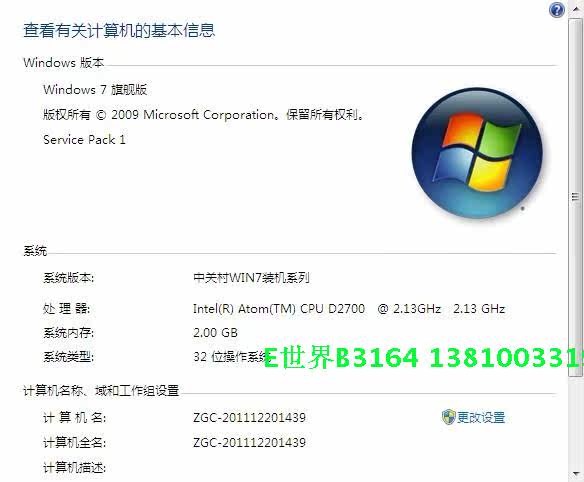The width and height of the screenshot is (584, 482).
Task: Open the 更改设置 link
Action: [x=481, y=418]
